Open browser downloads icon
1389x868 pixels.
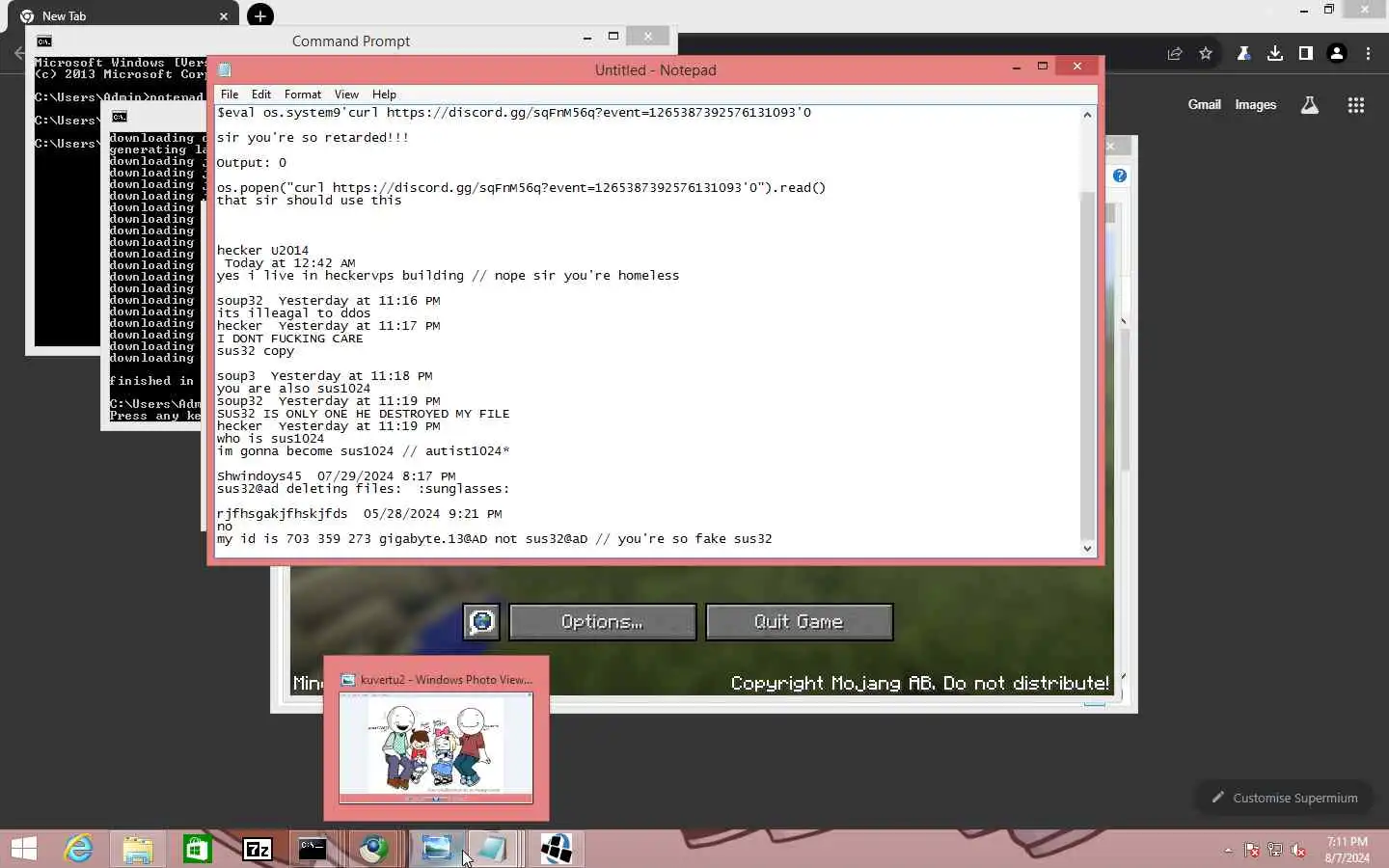click(x=1275, y=54)
